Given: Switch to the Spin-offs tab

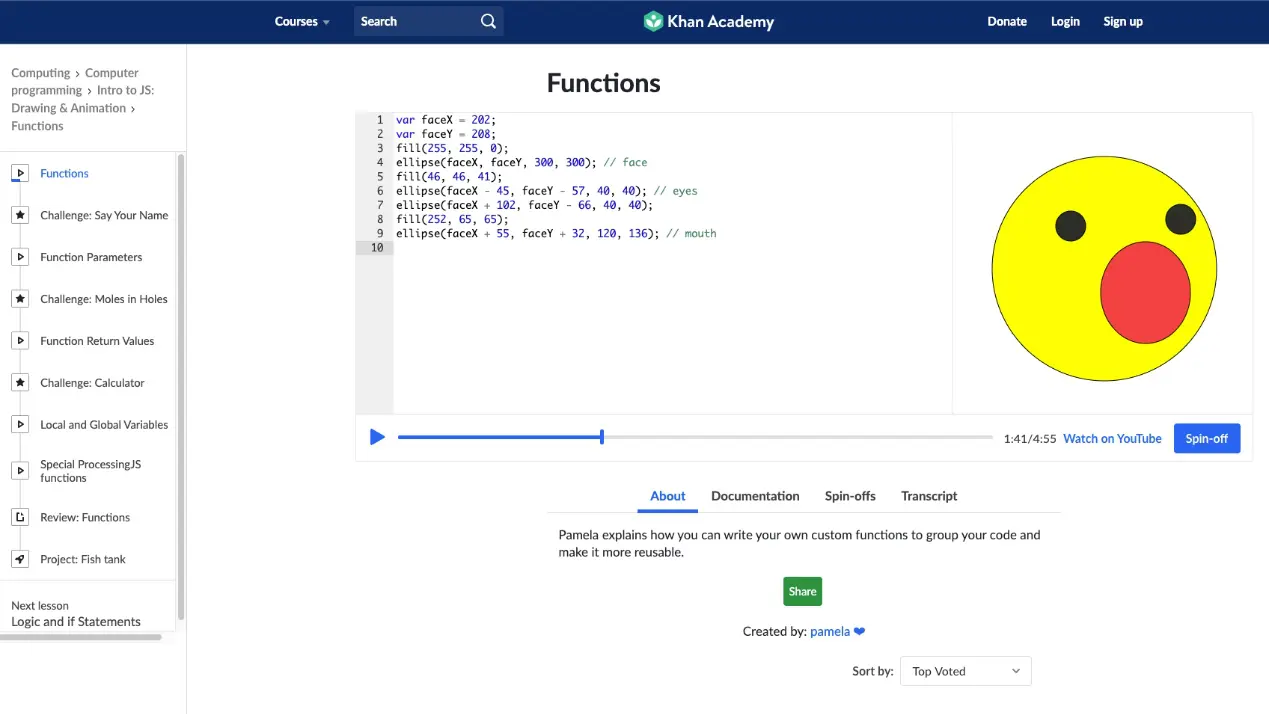Looking at the screenshot, I should point(850,496).
